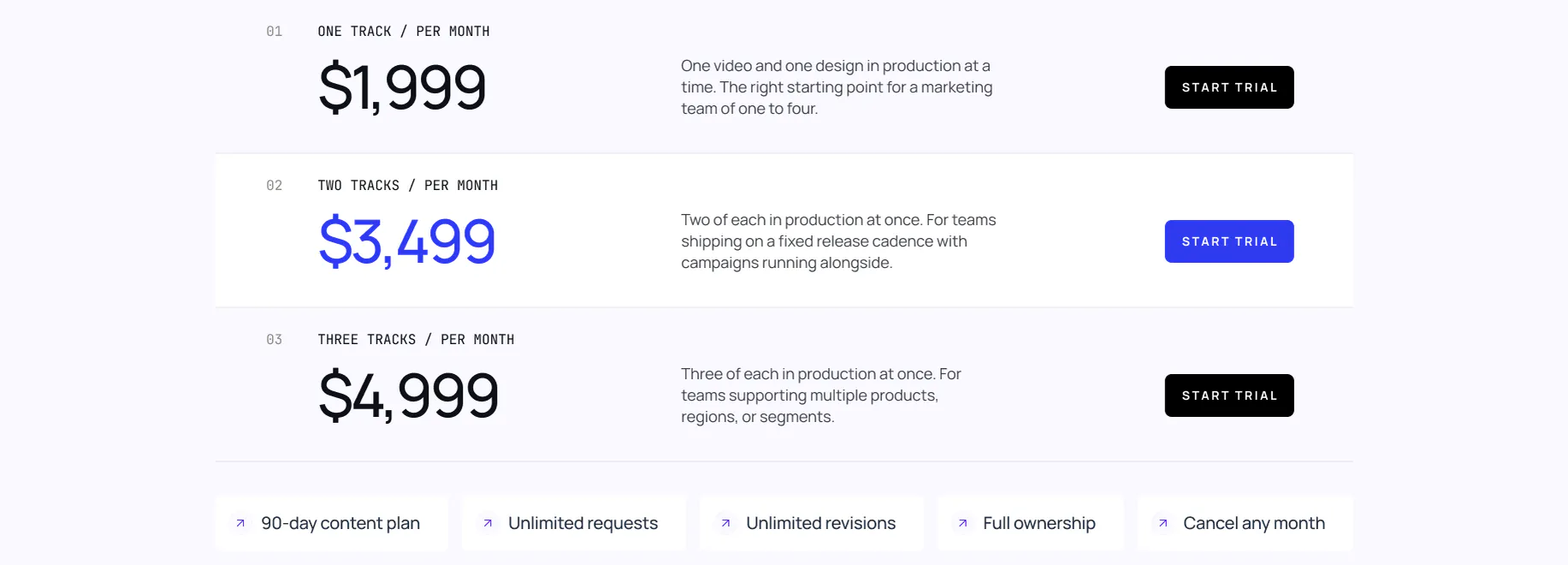This screenshot has width=1568, height=565.
Task: Click the $4,999 price
Action: pyautogui.click(x=408, y=395)
